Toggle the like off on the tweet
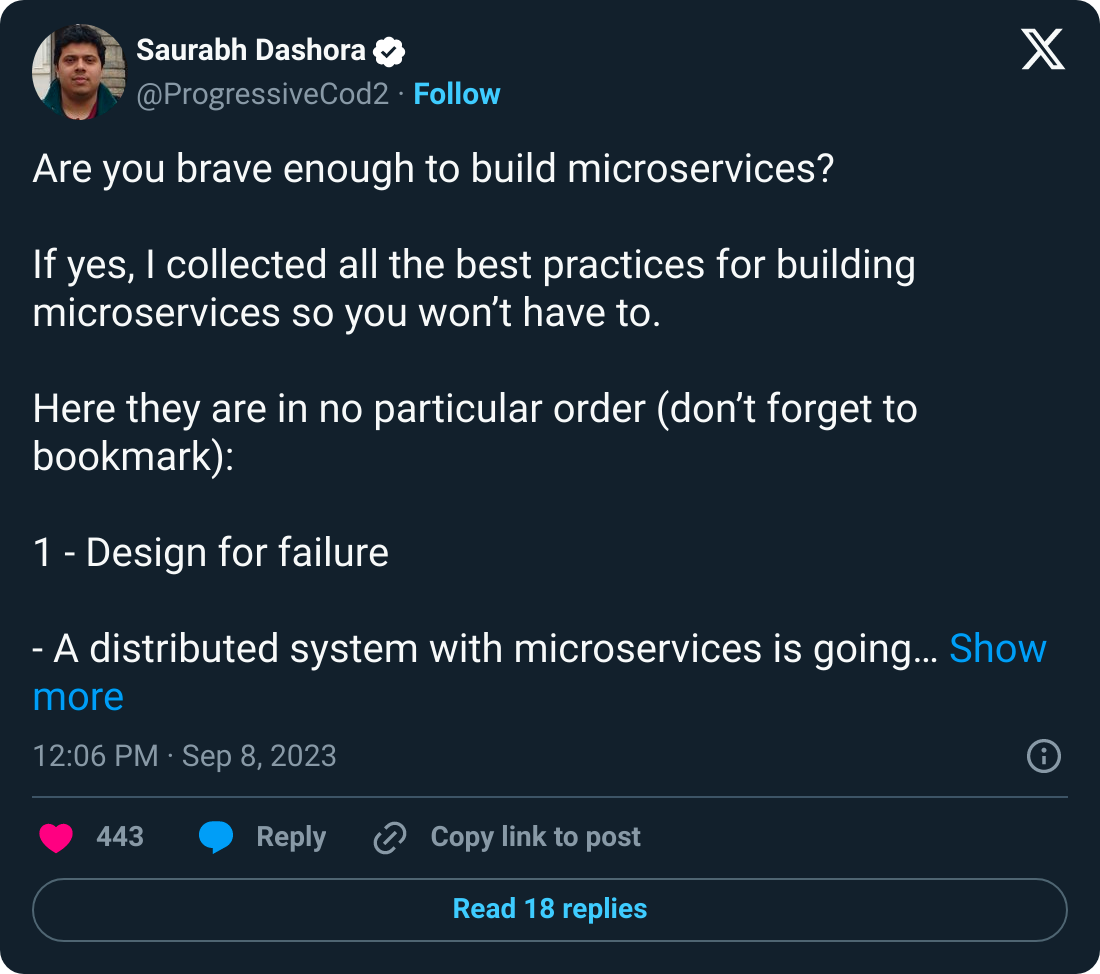Viewport: 1100px width, 974px height. (x=54, y=836)
